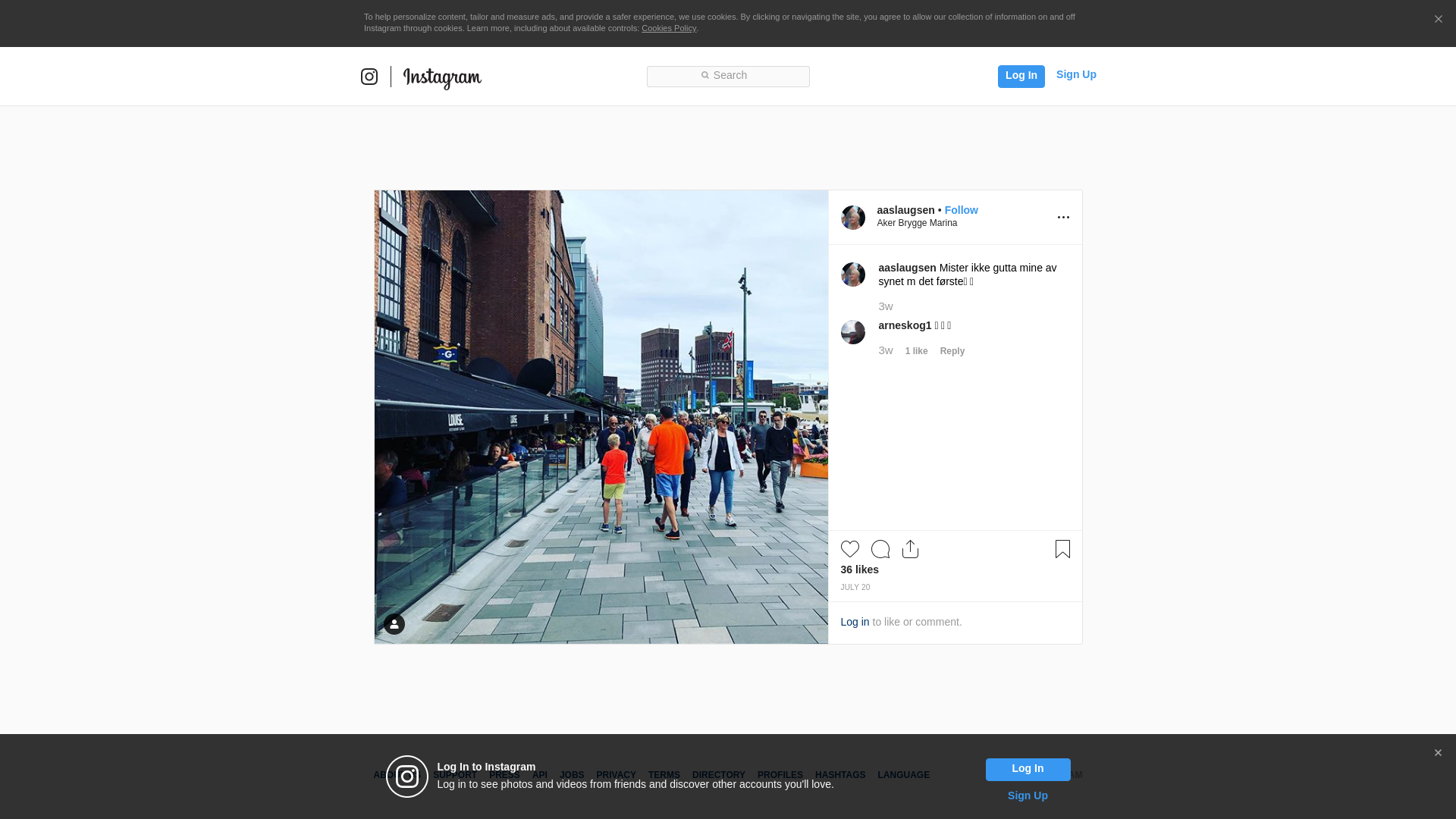Click the Instagram camera glyph in header
The image size is (1456, 819).
369,77
